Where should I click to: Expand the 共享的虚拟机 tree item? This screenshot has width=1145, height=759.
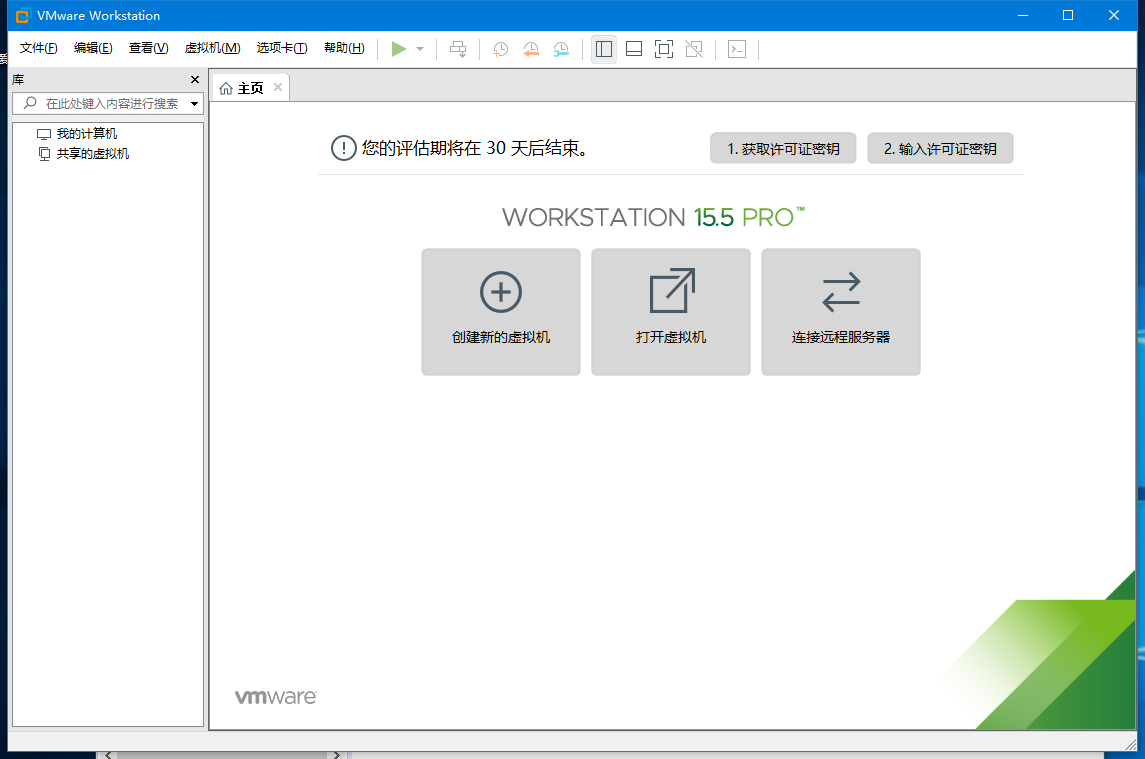(x=77, y=153)
